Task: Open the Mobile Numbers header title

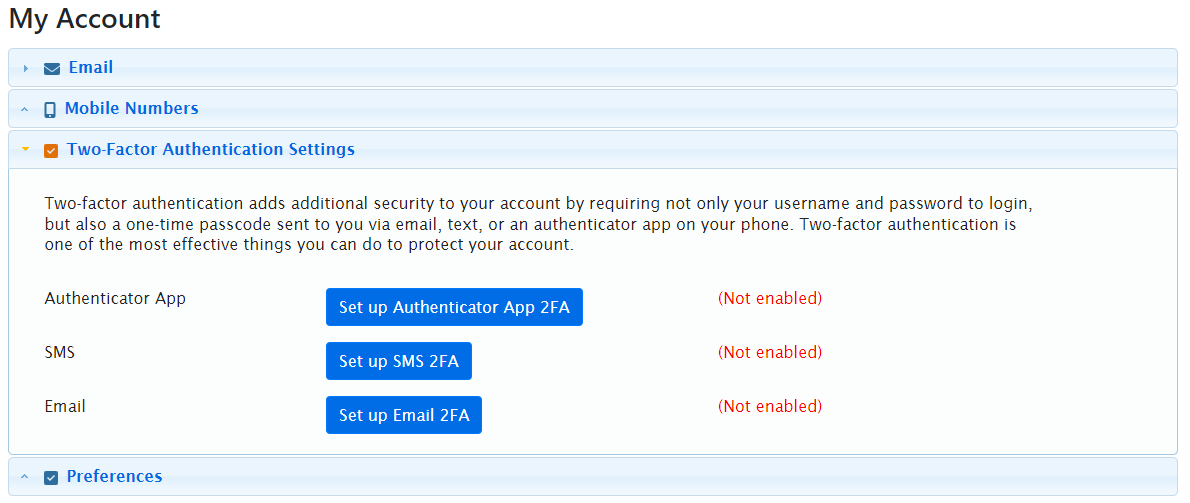Action: pos(132,109)
